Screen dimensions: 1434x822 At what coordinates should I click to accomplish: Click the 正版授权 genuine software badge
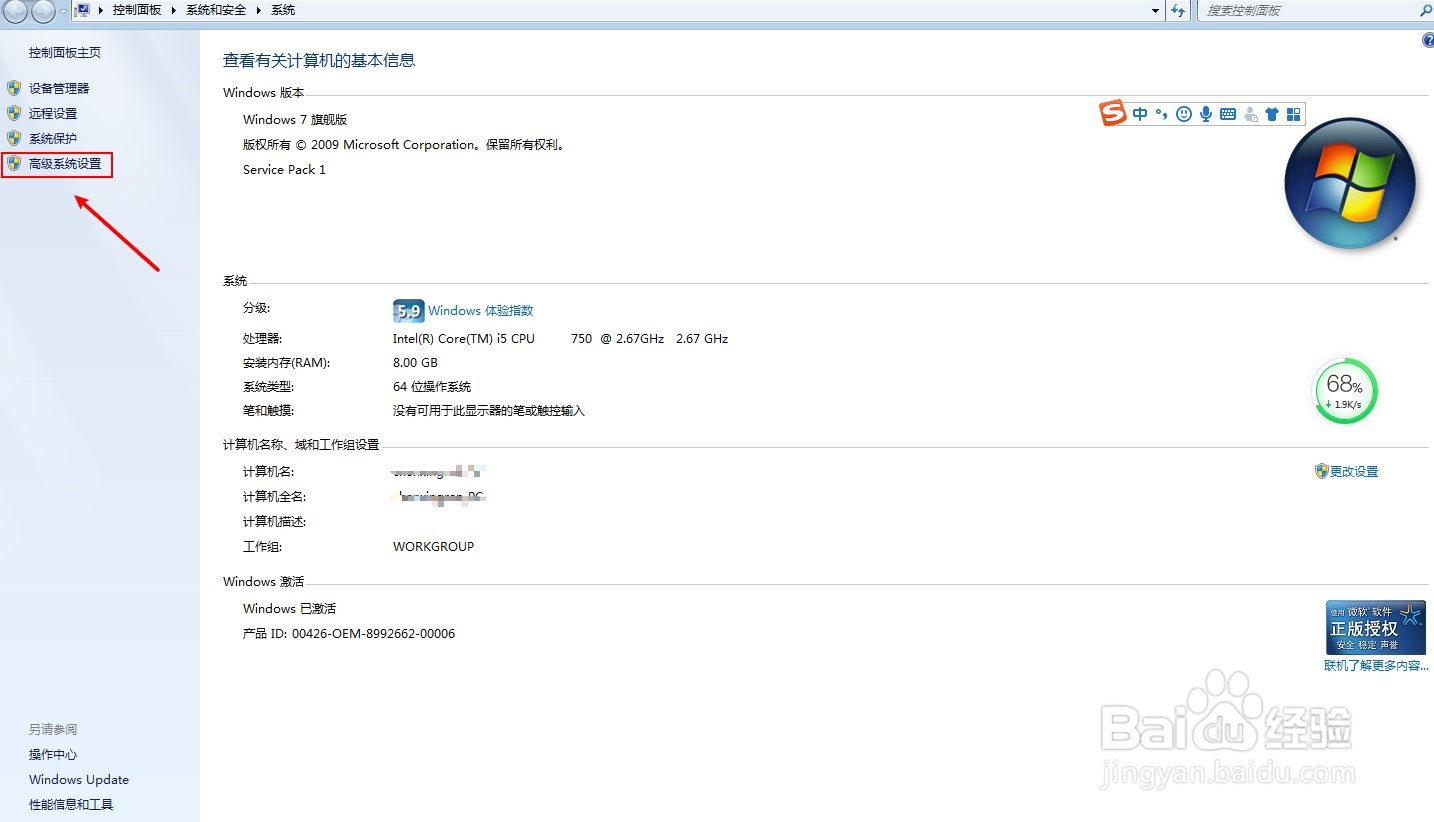coord(1376,627)
